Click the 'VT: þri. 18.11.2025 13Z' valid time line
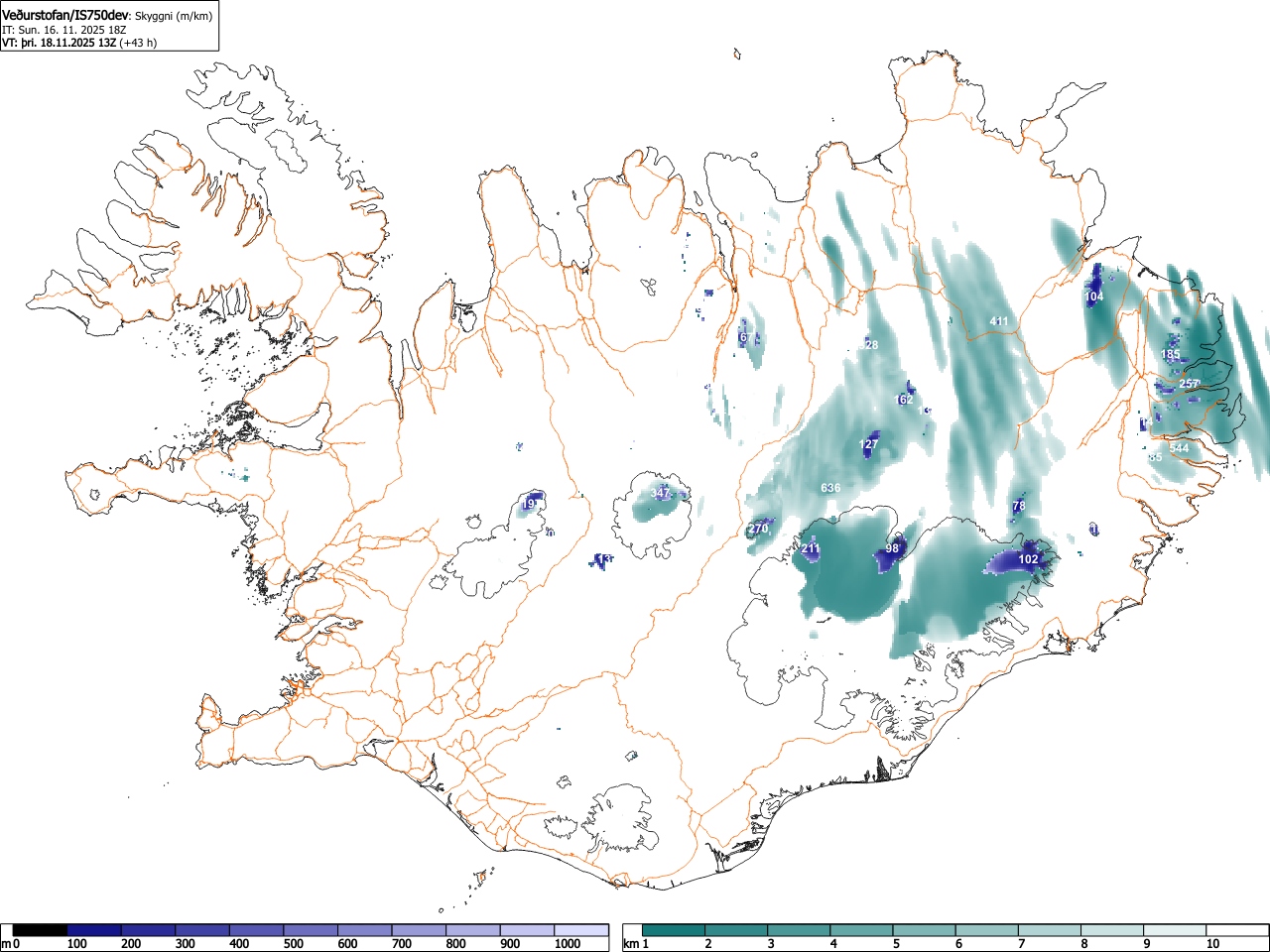The height and width of the screenshot is (952, 1270). (x=59, y=43)
